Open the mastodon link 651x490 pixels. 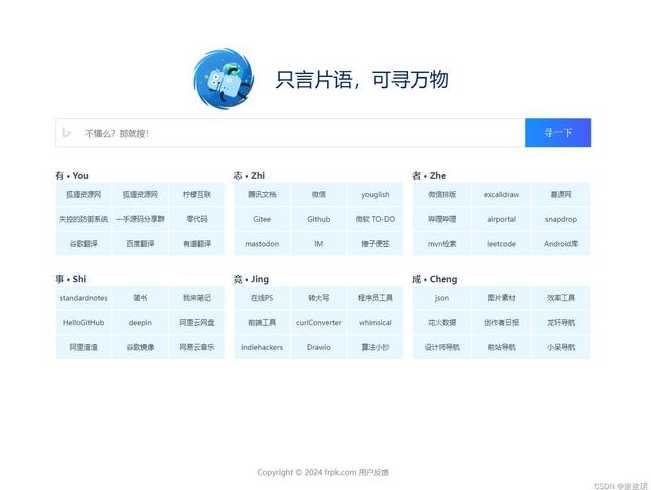click(x=262, y=243)
